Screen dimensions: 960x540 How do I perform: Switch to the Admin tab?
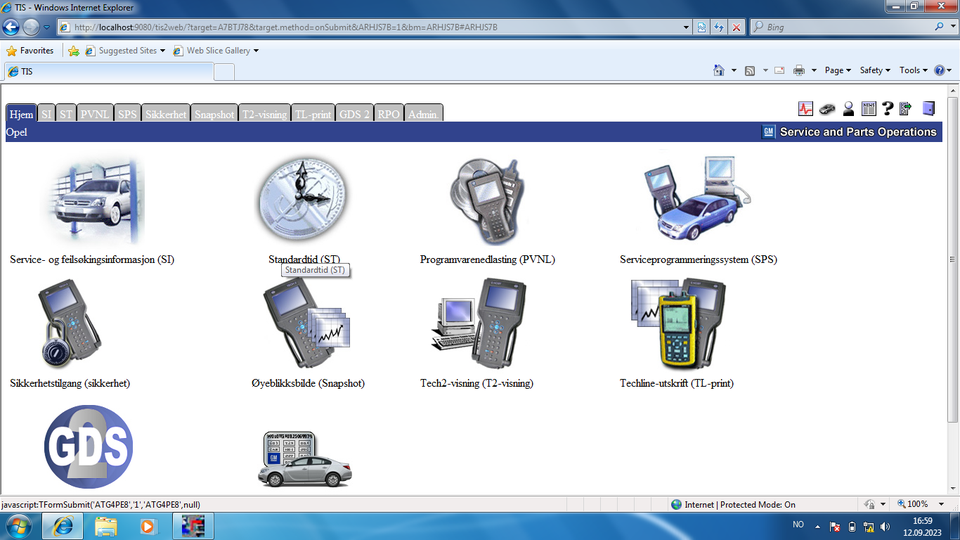tap(423, 114)
